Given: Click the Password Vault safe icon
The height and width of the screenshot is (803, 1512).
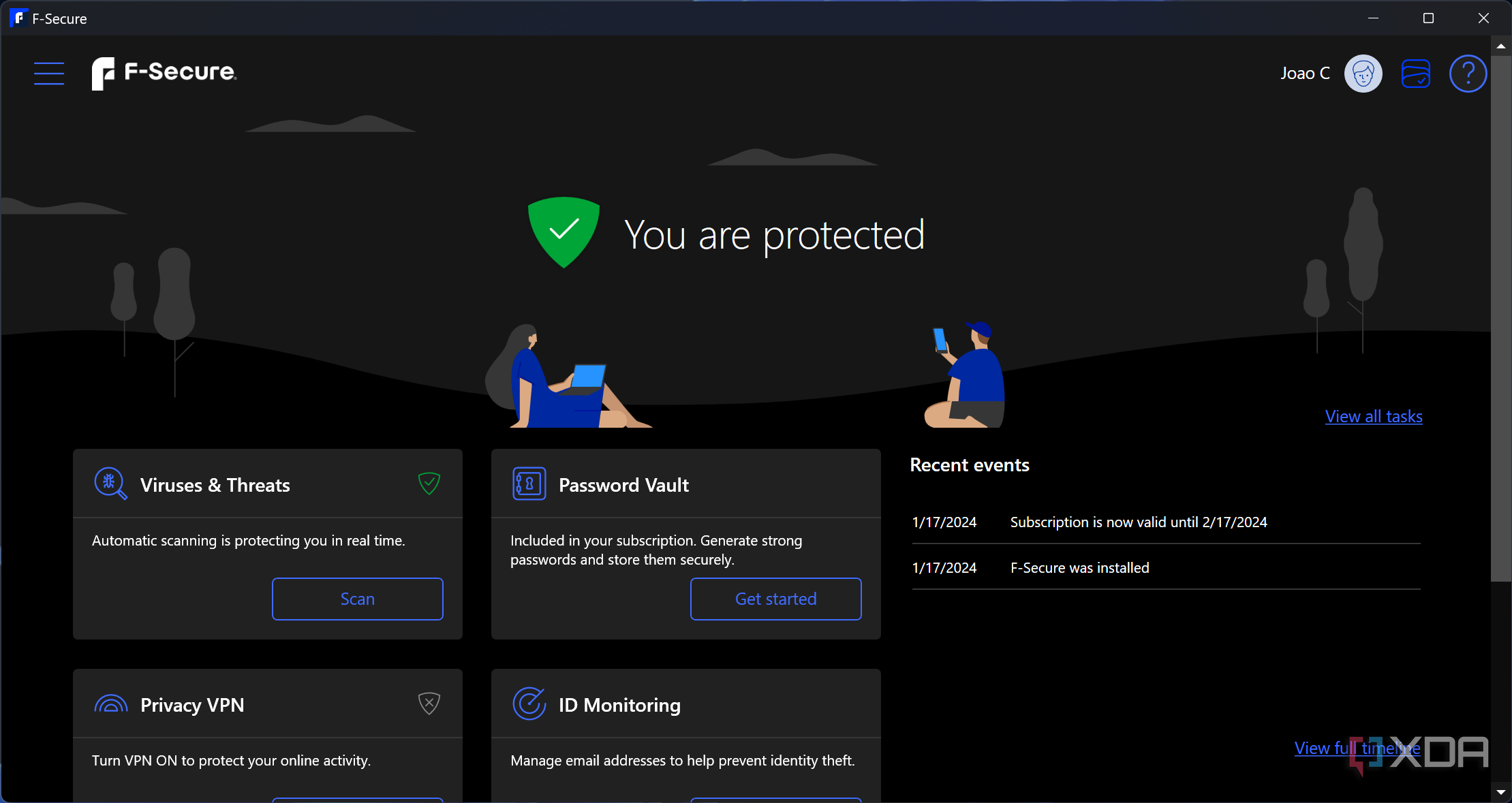Looking at the screenshot, I should point(529,484).
